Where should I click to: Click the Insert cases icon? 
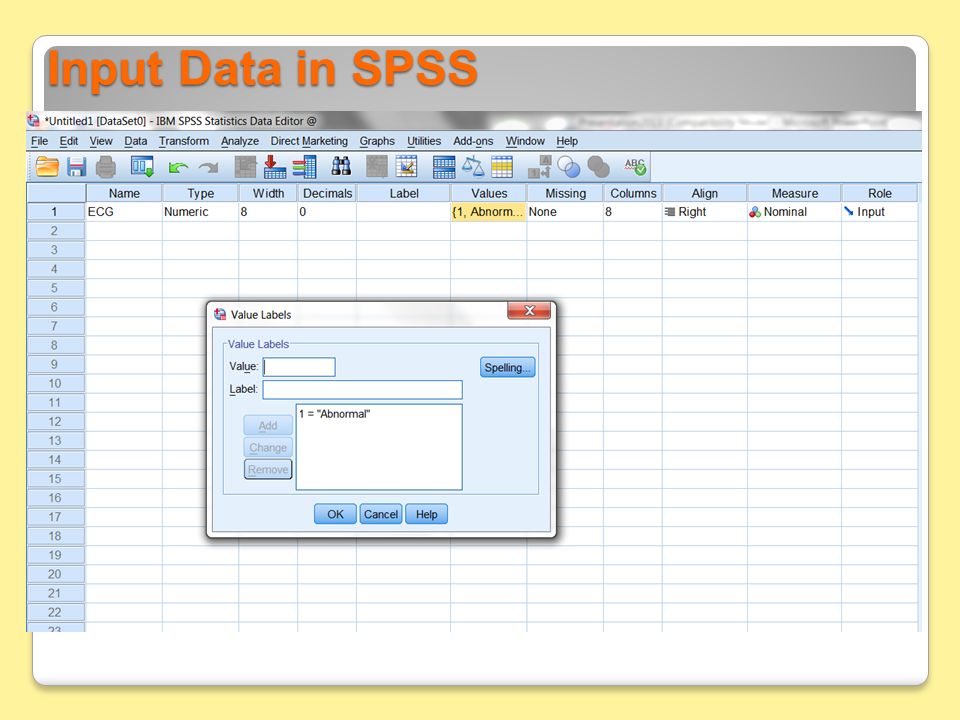[377, 167]
